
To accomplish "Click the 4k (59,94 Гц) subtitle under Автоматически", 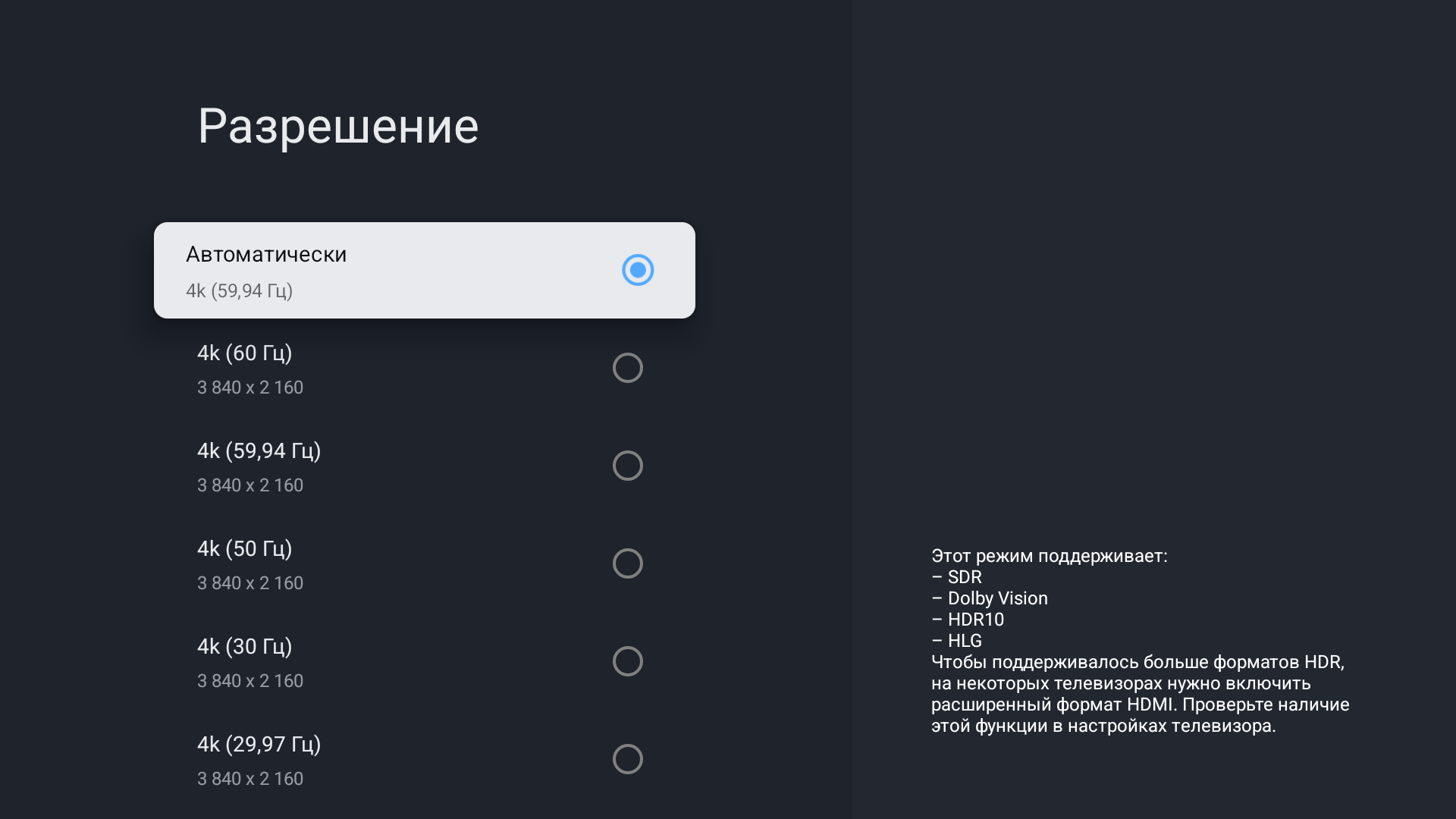I will click(x=239, y=291).
